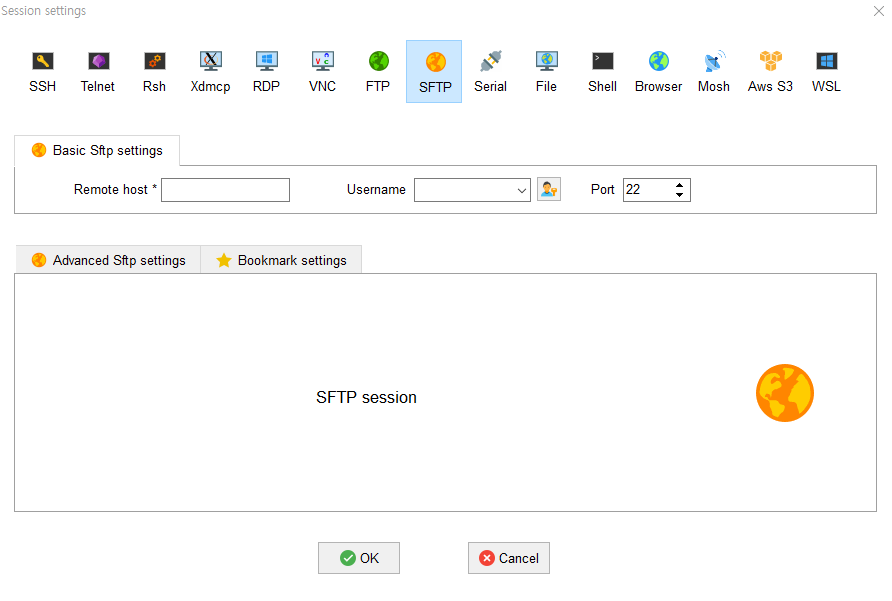The width and height of the screenshot is (892, 601).
Task: Open credentials manager icon beside Username
Action: (x=549, y=190)
